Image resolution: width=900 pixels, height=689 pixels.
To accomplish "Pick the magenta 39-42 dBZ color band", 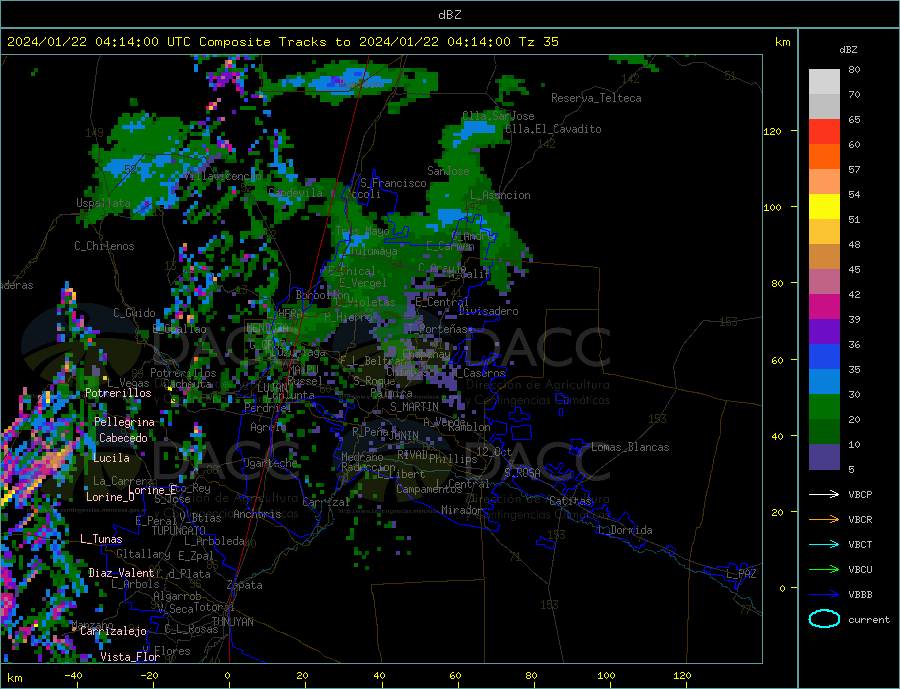I will coord(824,307).
